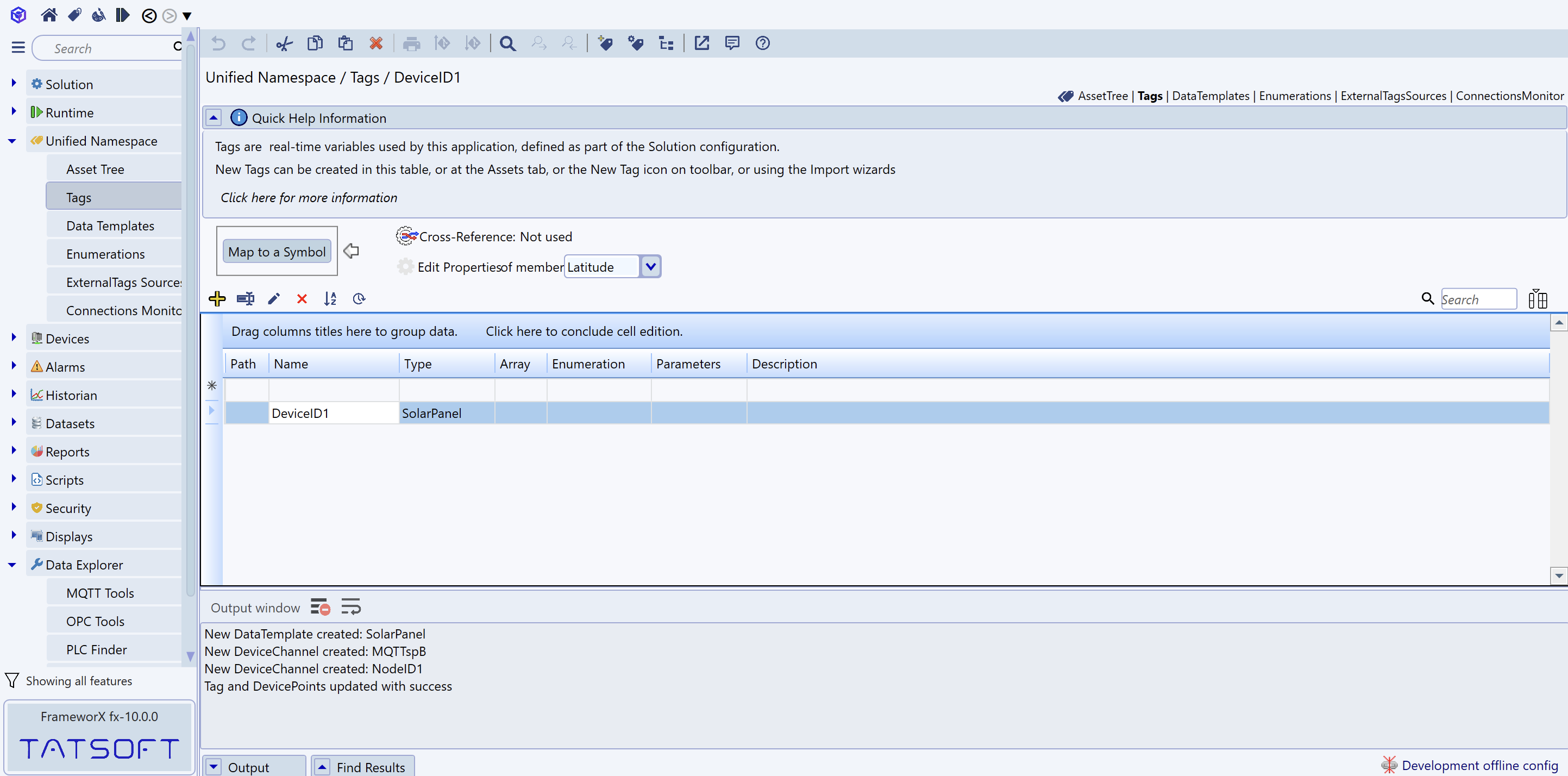Image resolution: width=1568 pixels, height=776 pixels.
Task: Click the New Tag toolbar icon
Action: point(605,43)
